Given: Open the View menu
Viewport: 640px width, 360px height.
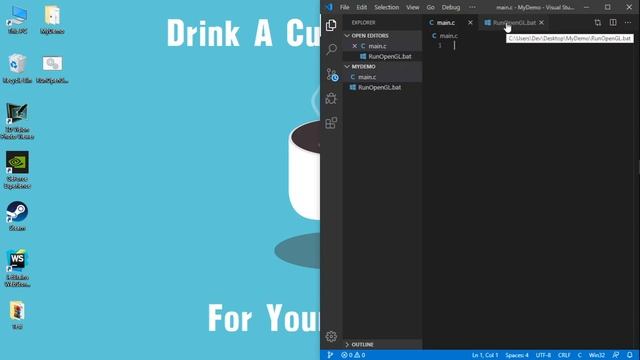Looking at the screenshot, I should click(x=413, y=7).
